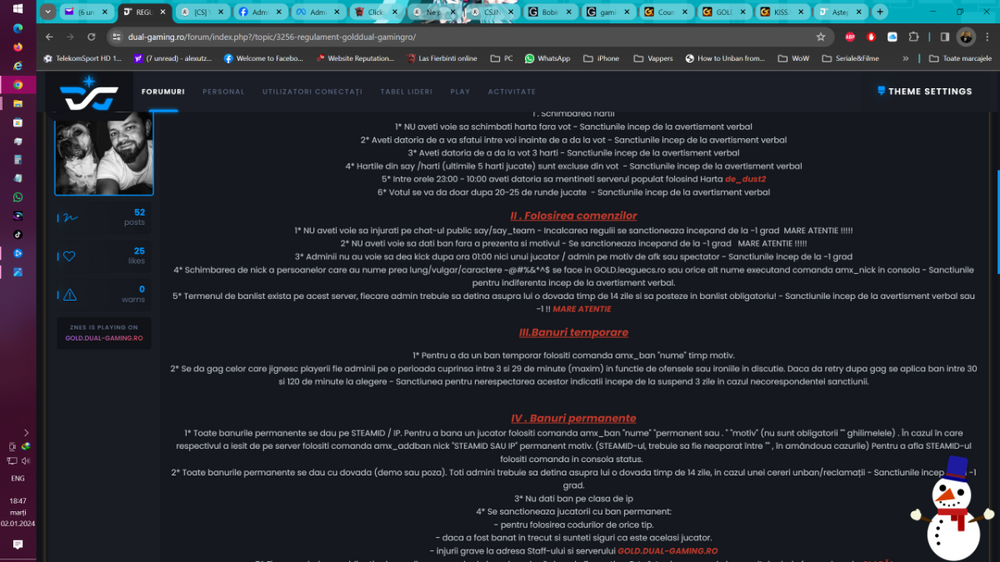This screenshot has width=1000, height=562.
Task: Open TelekomSport HD bookmark
Action: [82, 58]
